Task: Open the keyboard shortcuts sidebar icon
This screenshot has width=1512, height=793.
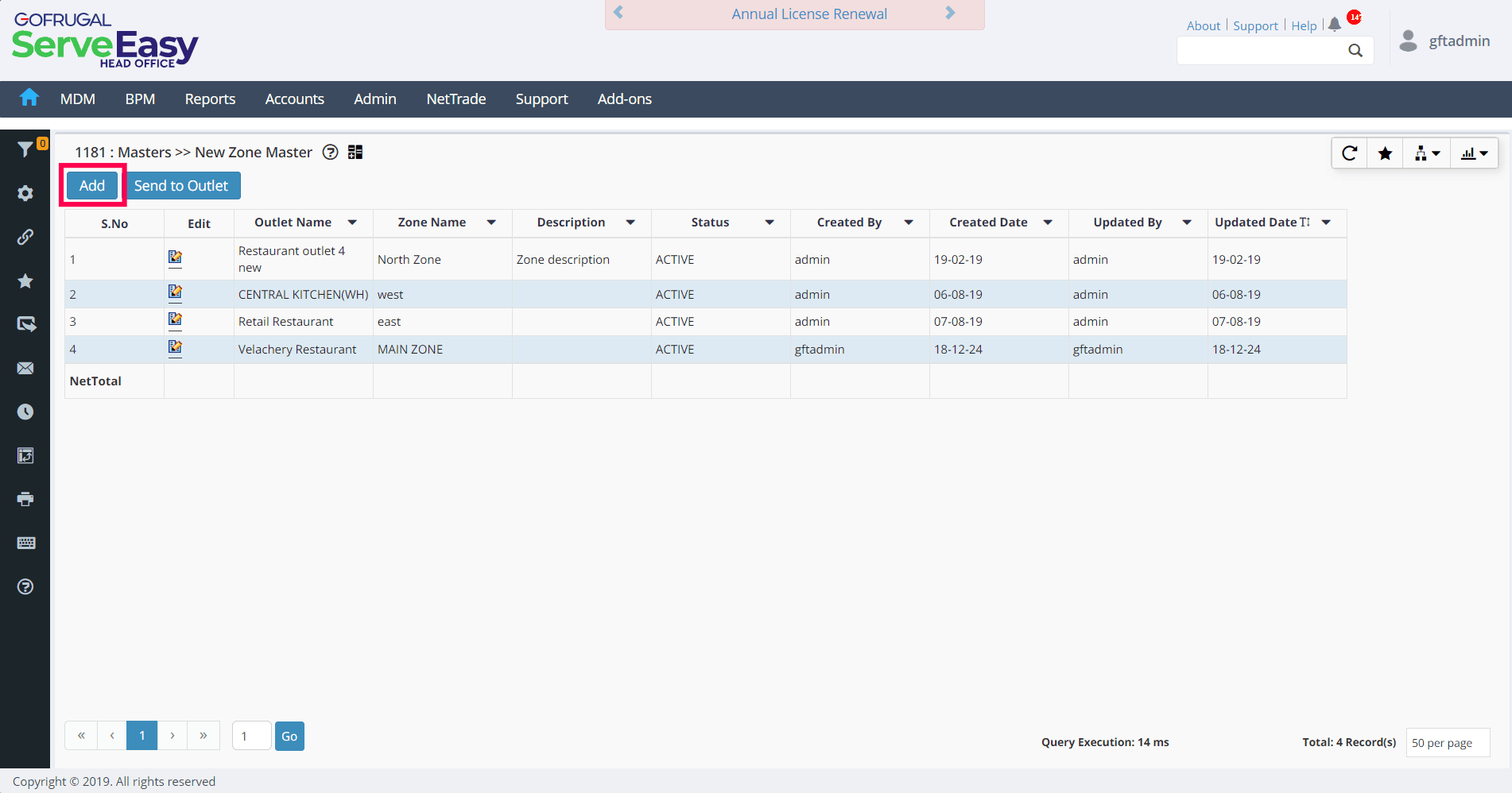Action: [25, 543]
